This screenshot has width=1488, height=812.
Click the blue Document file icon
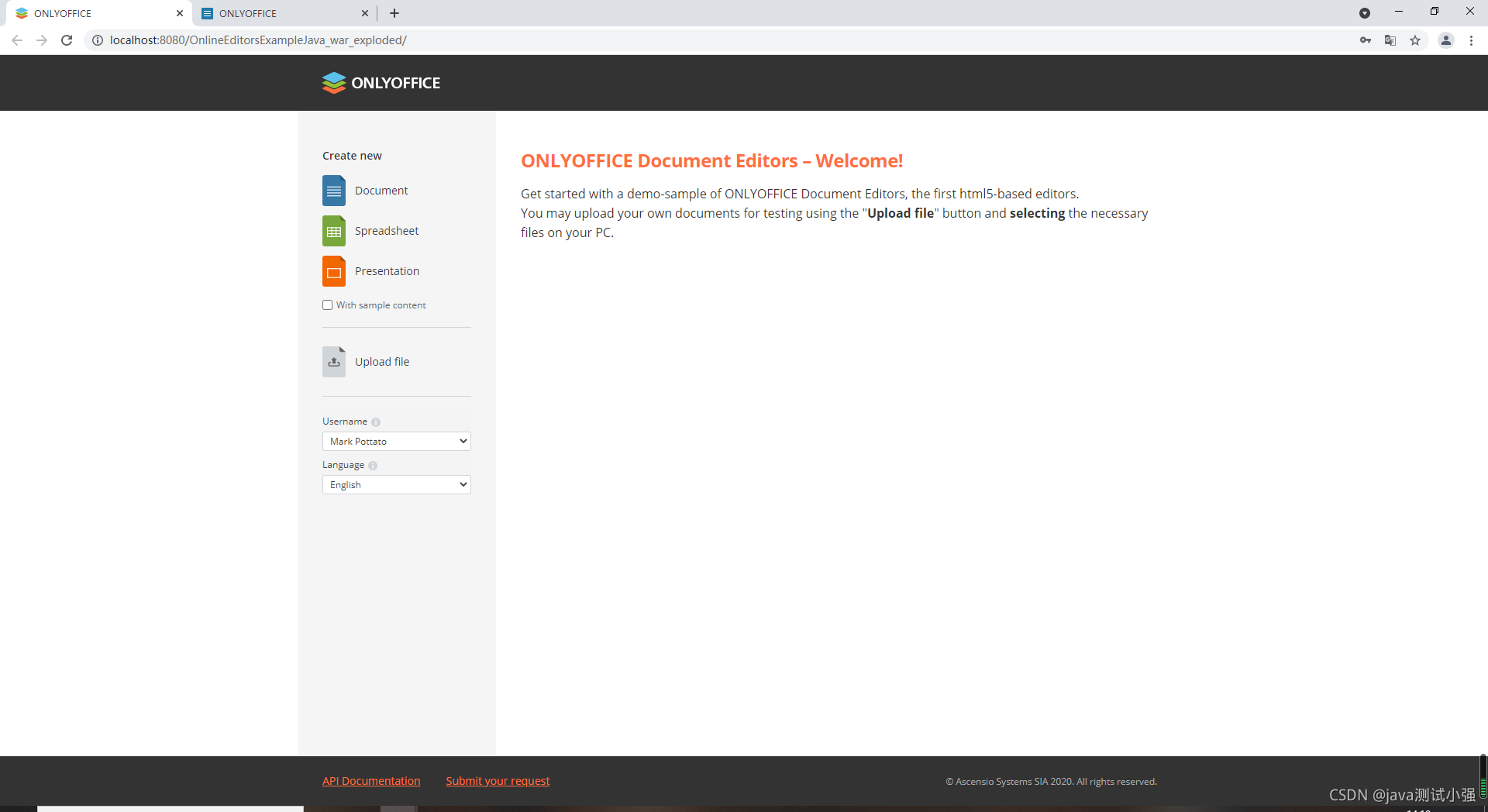[x=334, y=191]
